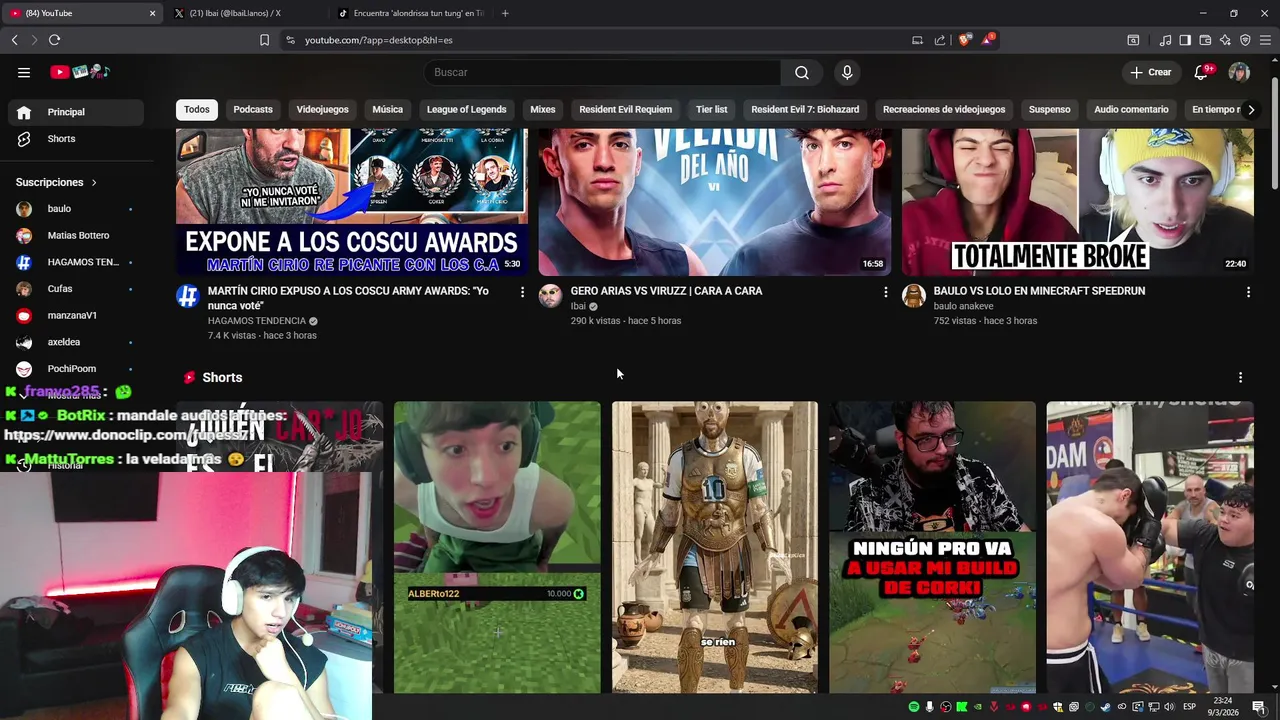The width and height of the screenshot is (1280, 720).
Task: Open the HAGAMOS TENDENCIA channel avatar
Action: tap(188, 296)
